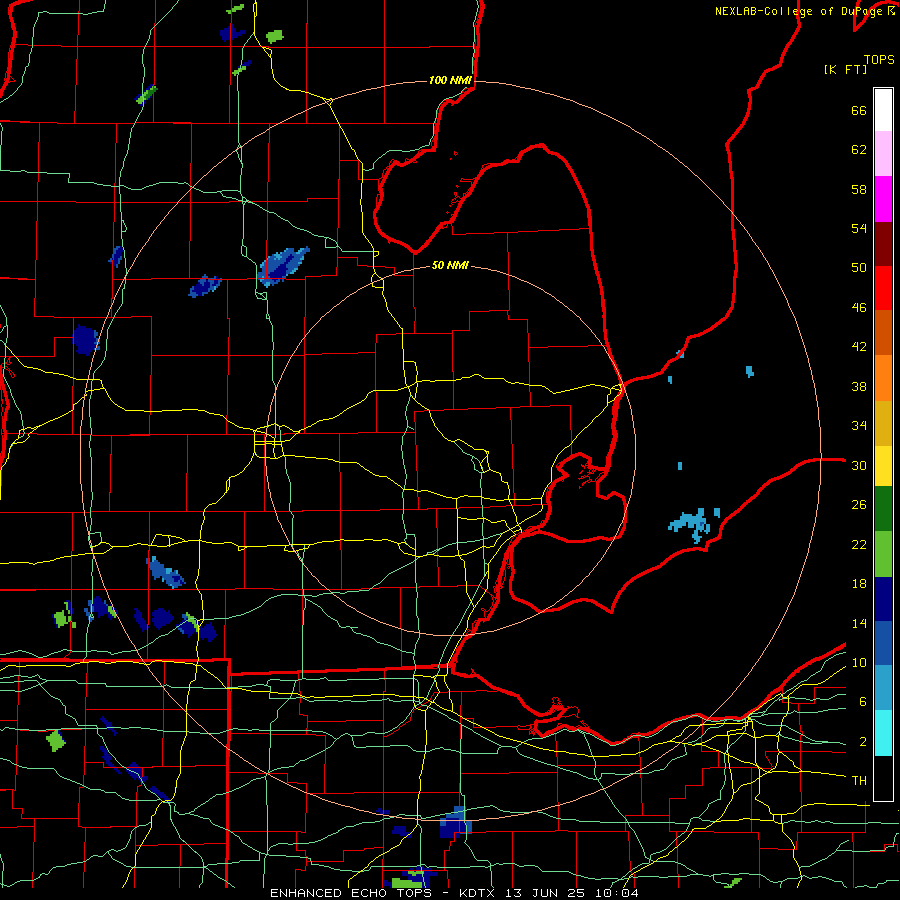Viewport: 900px width, 900px height.
Task: Click the legend value "66"
Action: (859, 110)
